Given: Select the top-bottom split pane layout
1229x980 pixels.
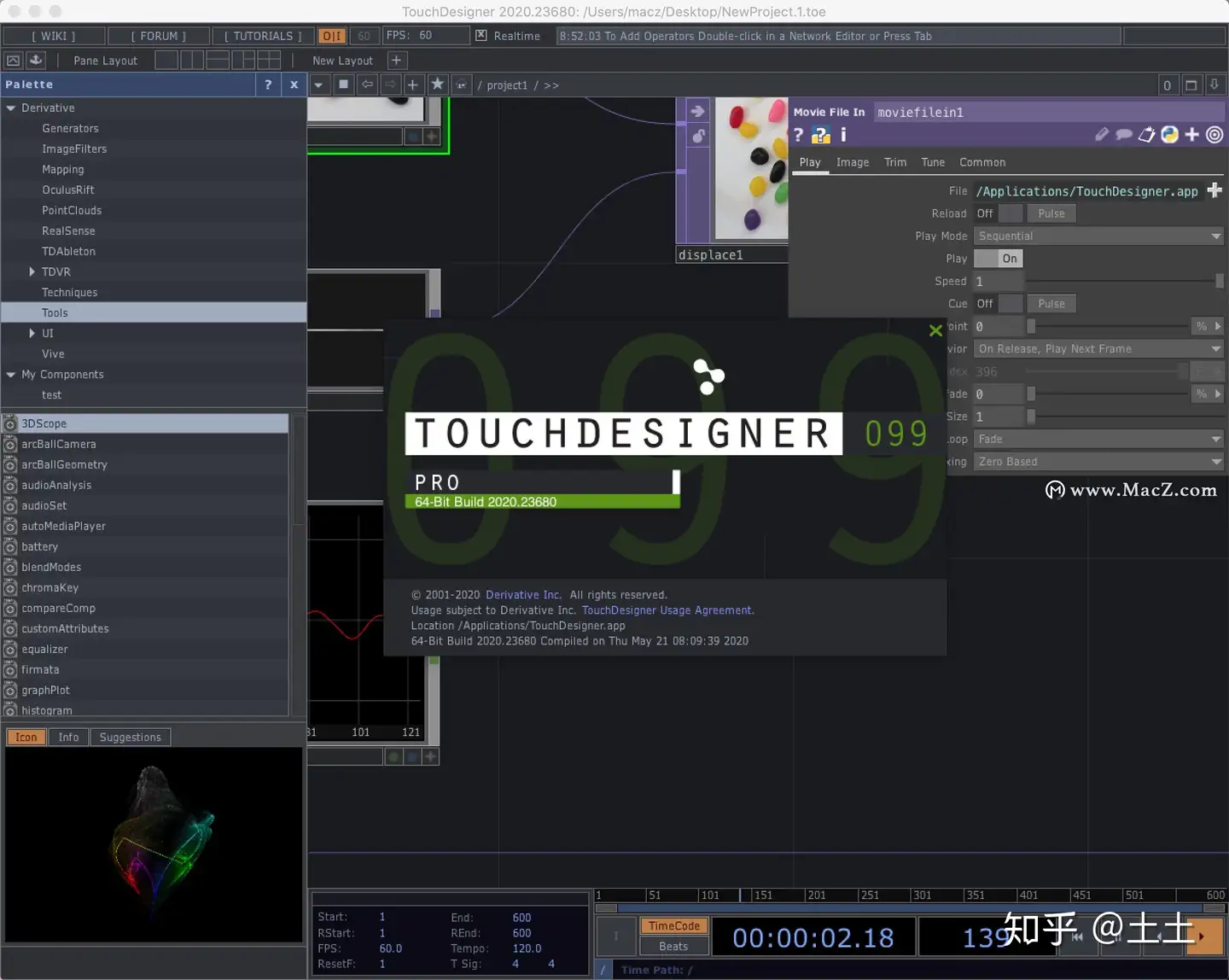Looking at the screenshot, I should coord(218,60).
